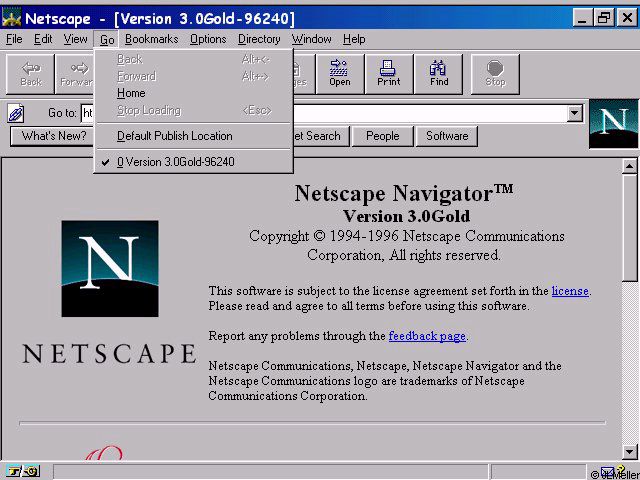Image resolution: width=640 pixels, height=480 pixels.
Task: Click the large Netscape logo image
Action: point(110,269)
